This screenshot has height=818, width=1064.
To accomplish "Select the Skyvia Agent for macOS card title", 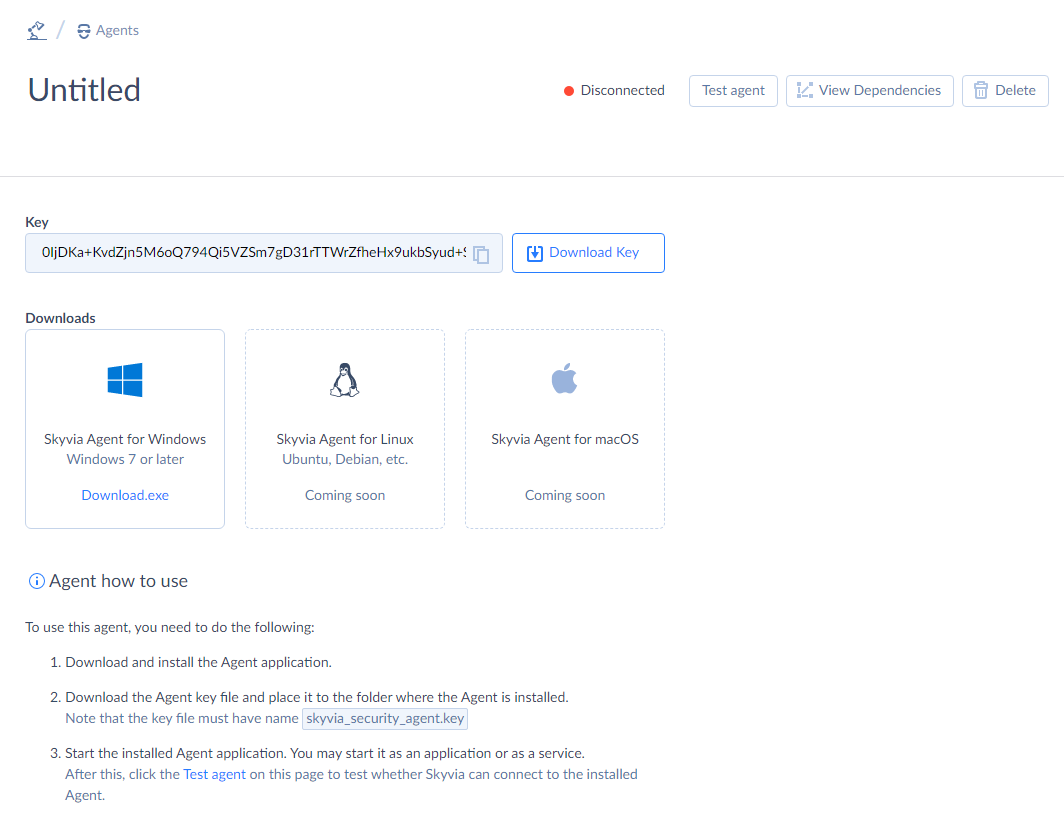I will 565,439.
